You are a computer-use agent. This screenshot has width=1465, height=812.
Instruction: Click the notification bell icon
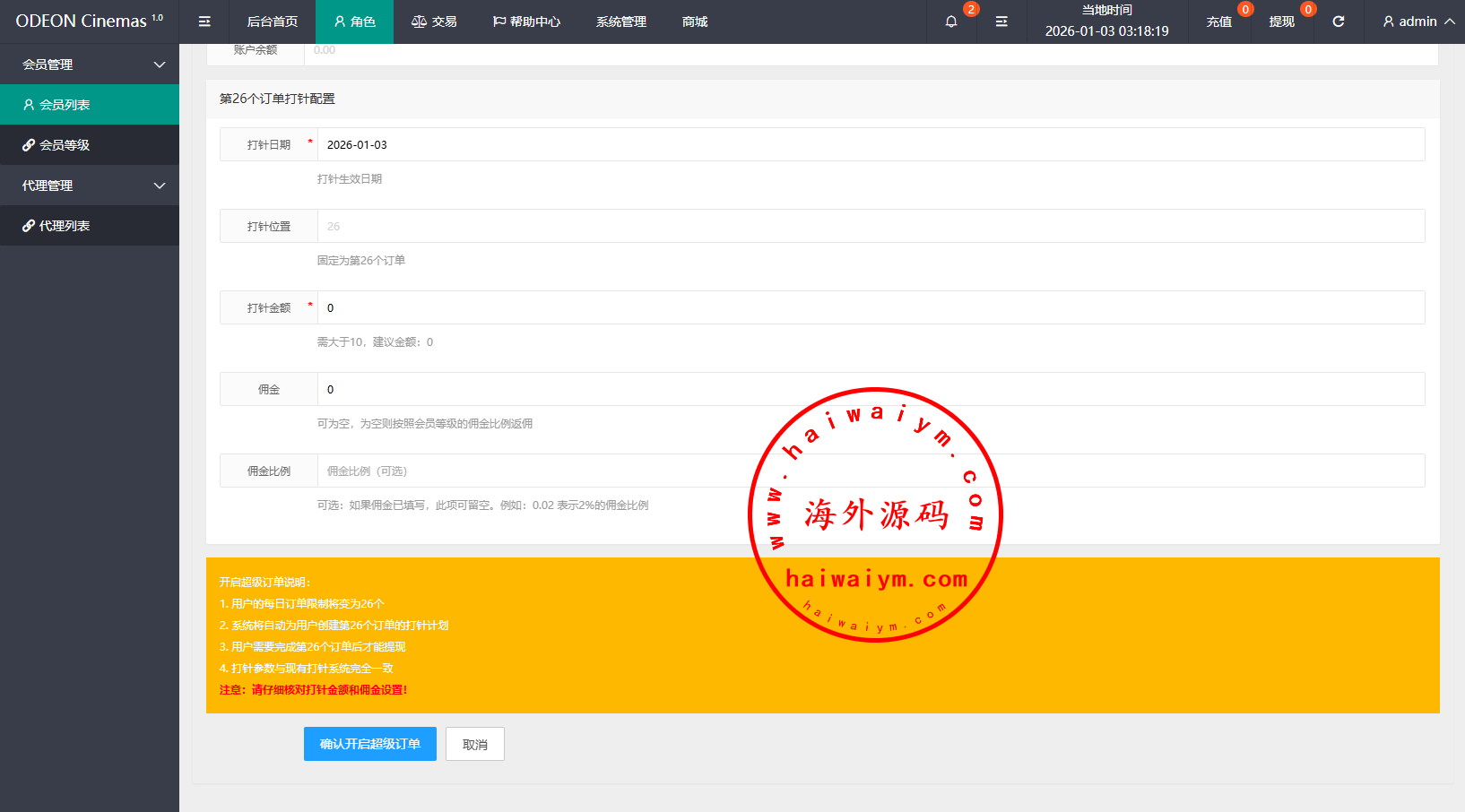point(951,22)
